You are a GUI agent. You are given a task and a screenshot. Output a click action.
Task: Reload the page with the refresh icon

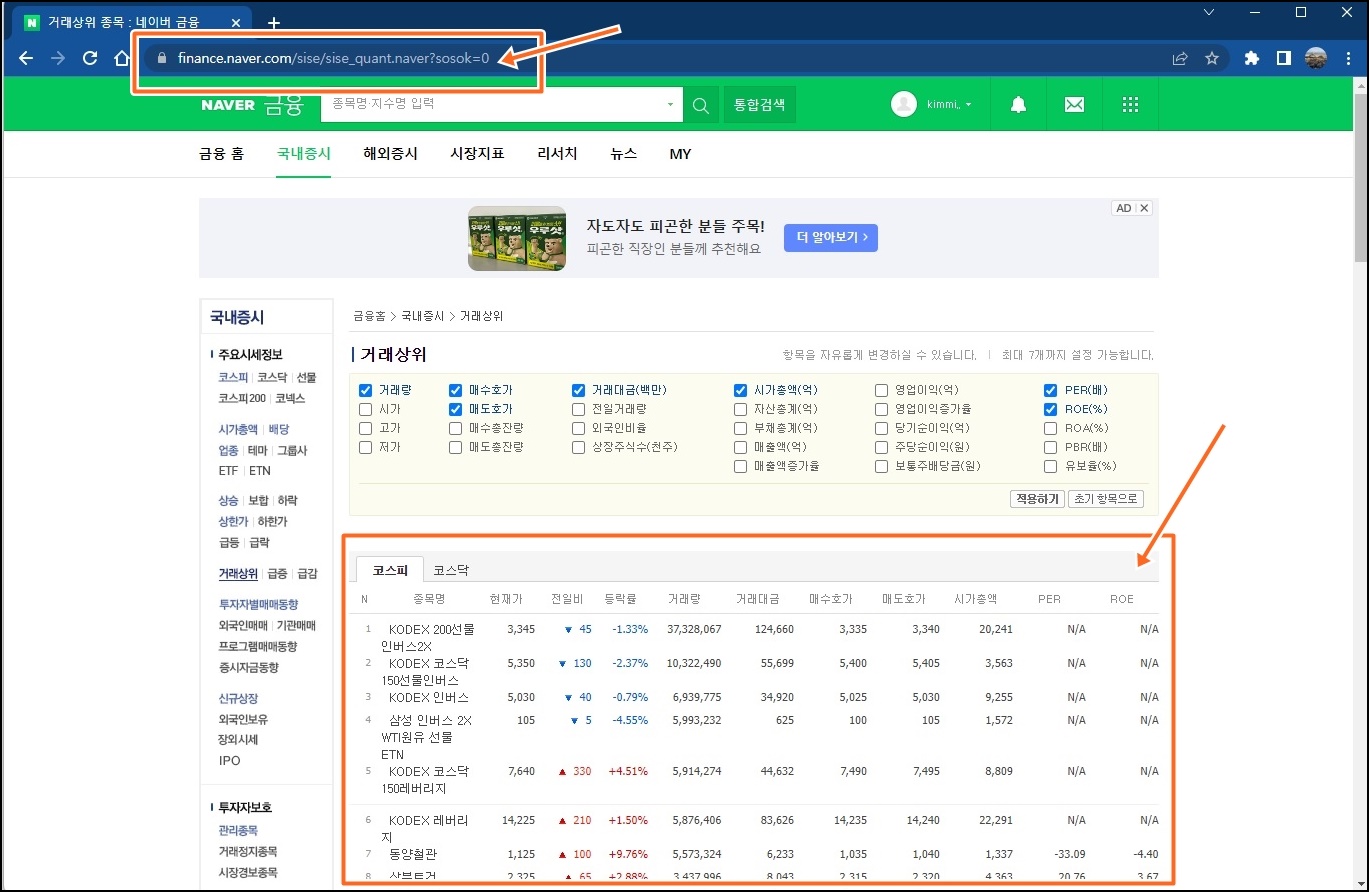click(90, 58)
